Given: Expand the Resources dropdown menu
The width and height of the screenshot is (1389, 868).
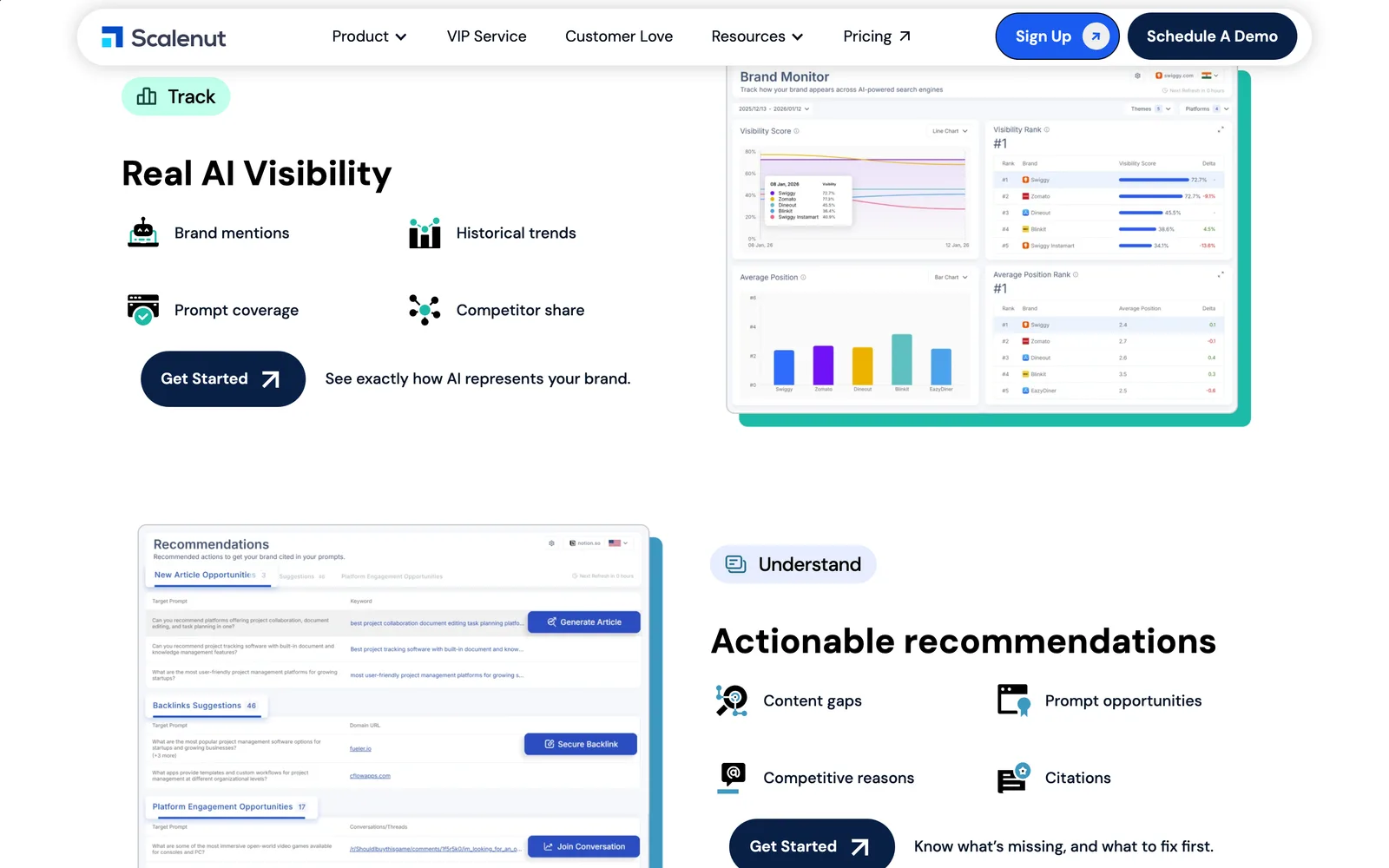Looking at the screenshot, I should (x=757, y=36).
